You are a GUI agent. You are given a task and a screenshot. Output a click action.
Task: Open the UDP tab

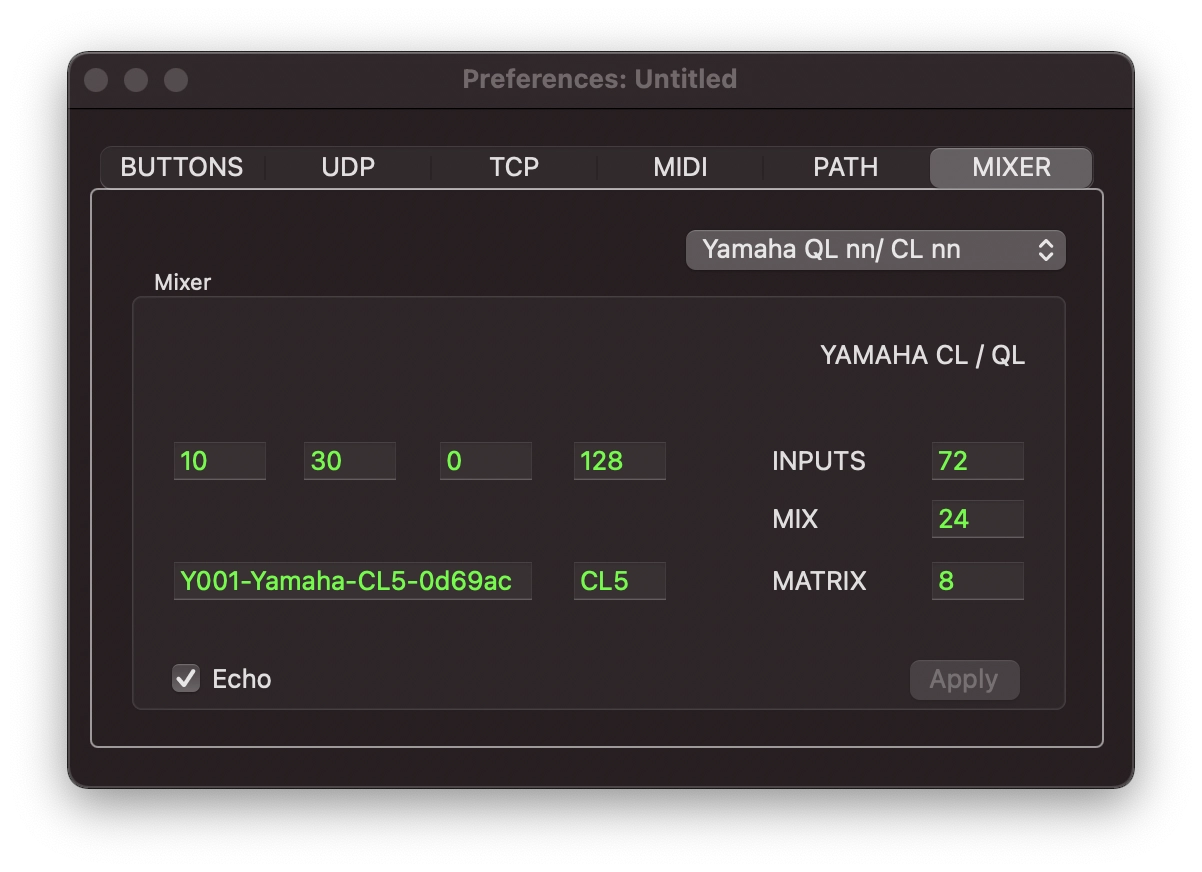pos(348,167)
